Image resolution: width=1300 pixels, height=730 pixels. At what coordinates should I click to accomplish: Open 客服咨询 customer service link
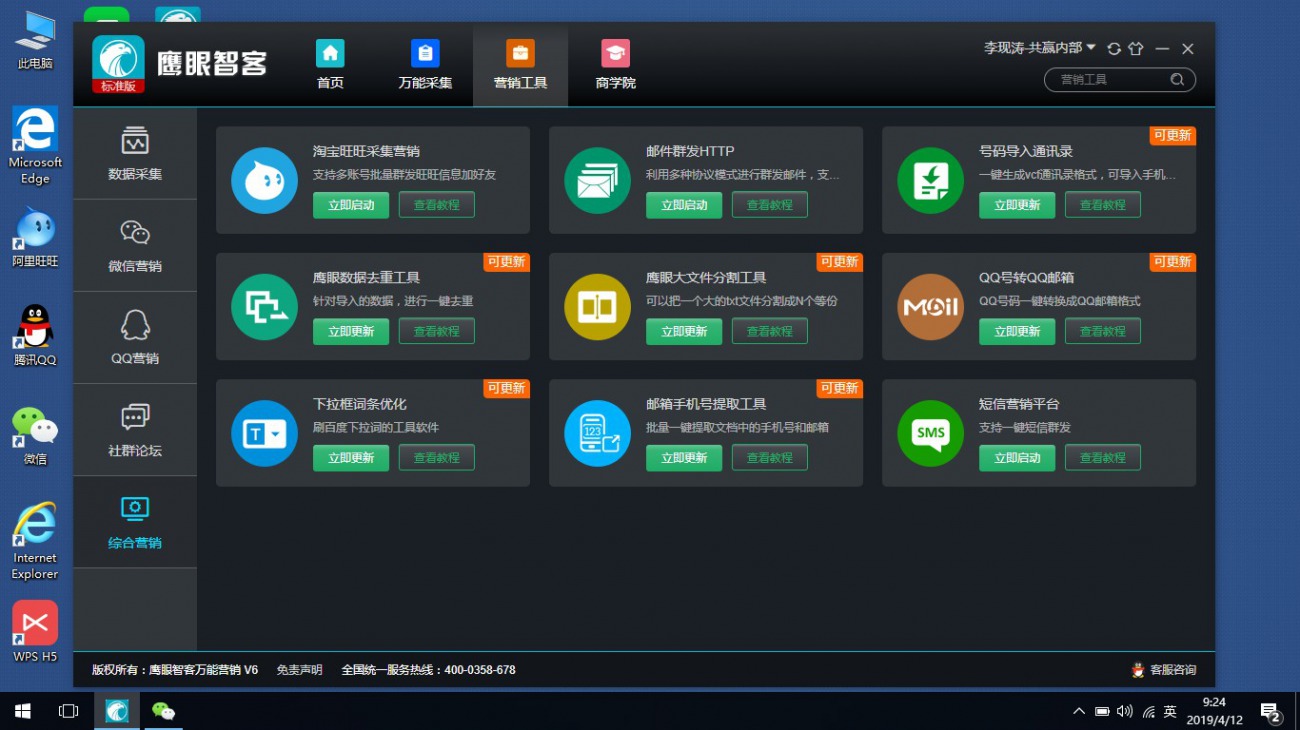[x=1164, y=670]
